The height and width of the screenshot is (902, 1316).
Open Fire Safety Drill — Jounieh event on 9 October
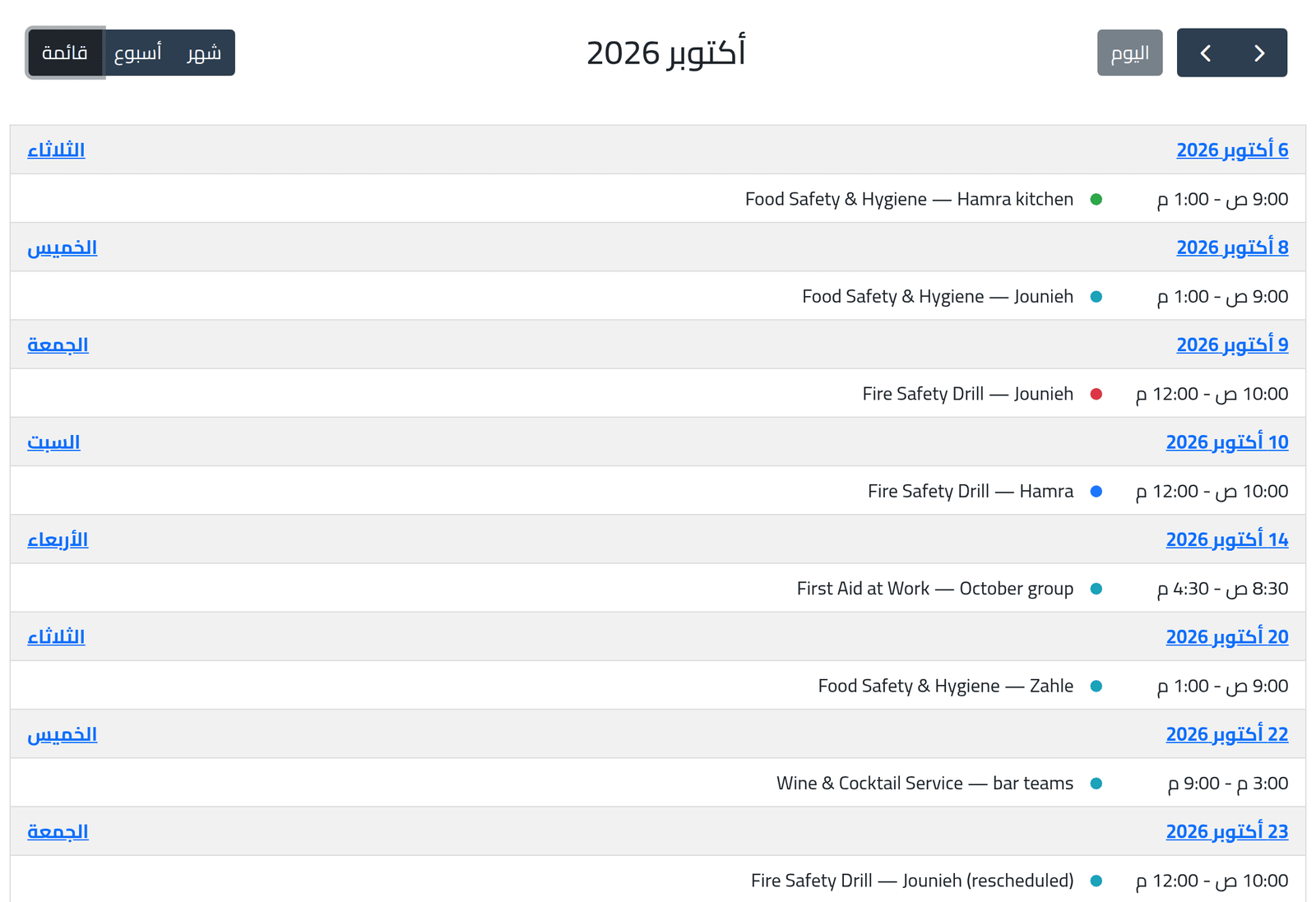[967, 394]
